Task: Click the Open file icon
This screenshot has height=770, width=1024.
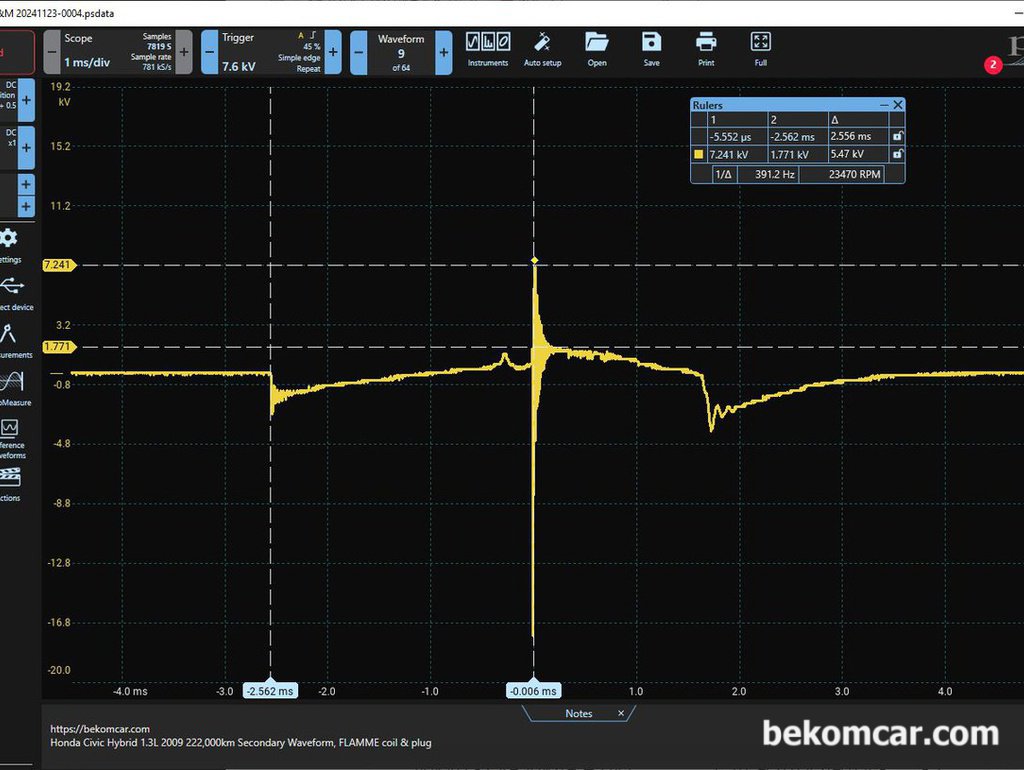Action: click(596, 50)
